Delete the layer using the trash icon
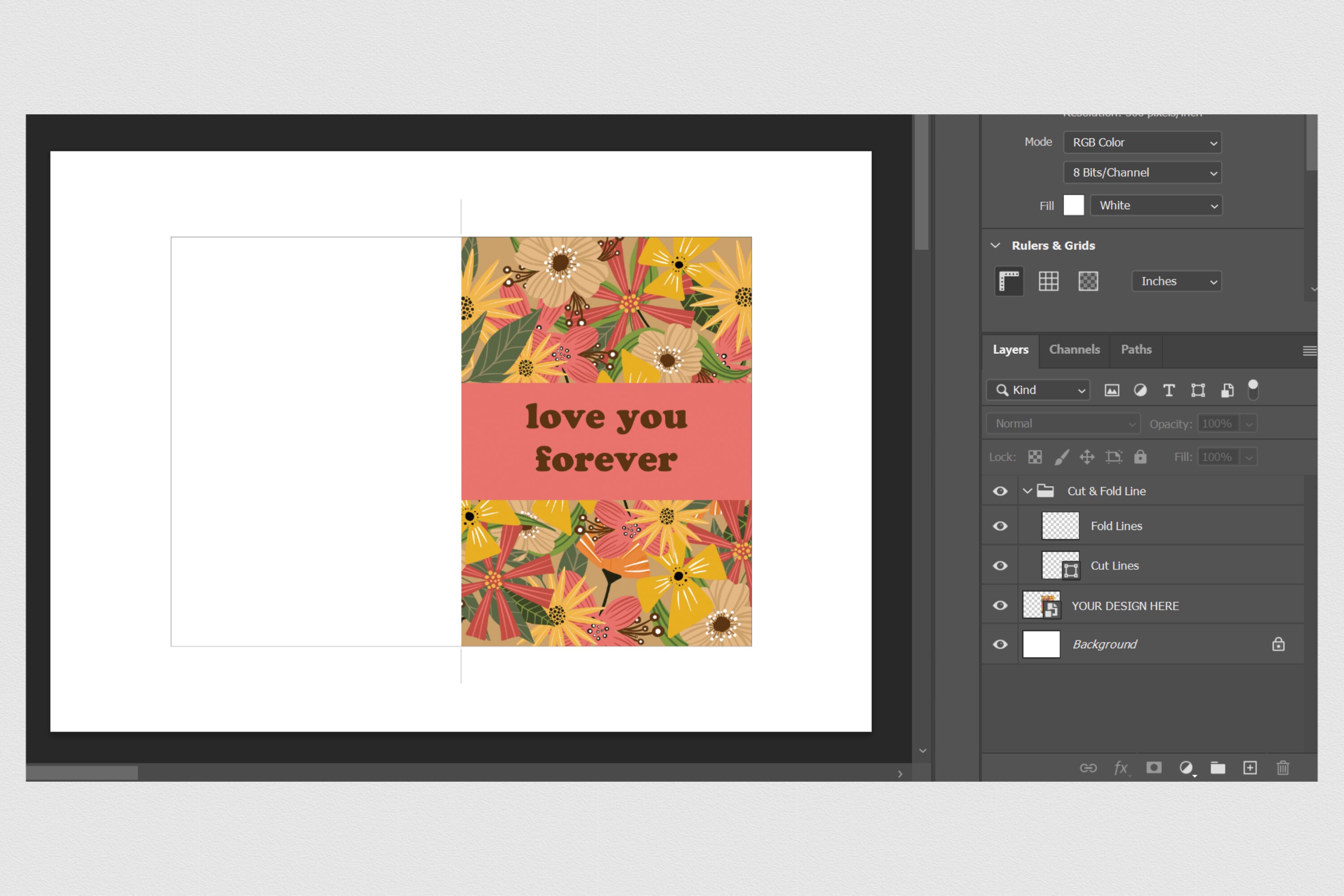This screenshot has width=1344, height=896. [x=1283, y=768]
